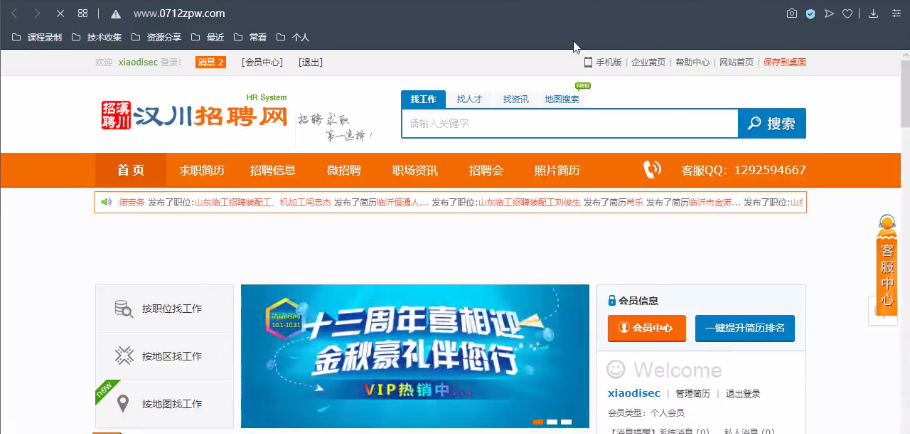Switch to the 找人才 search tab
The height and width of the screenshot is (434, 910).
[x=469, y=99]
